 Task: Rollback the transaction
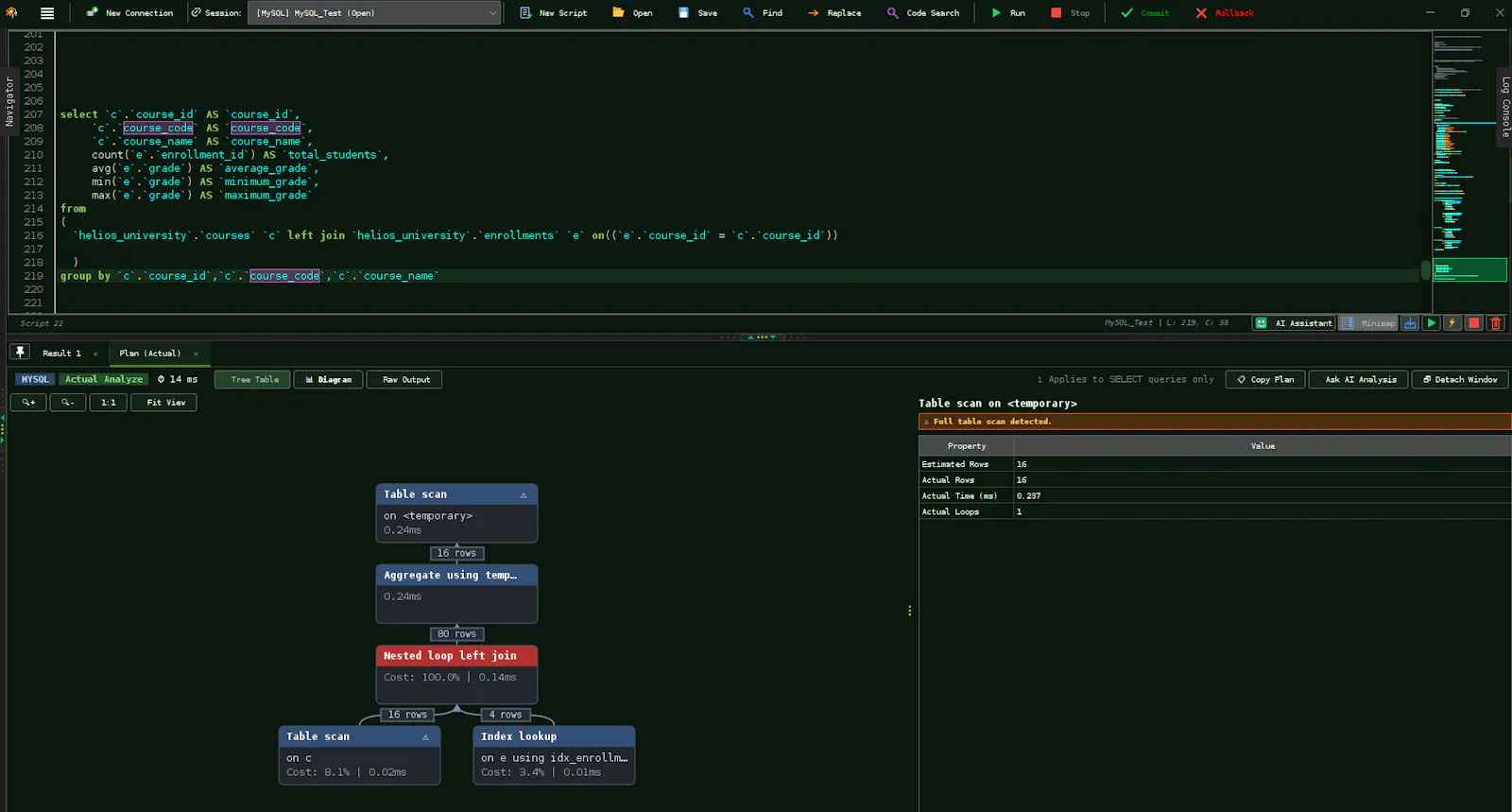[x=1225, y=13]
